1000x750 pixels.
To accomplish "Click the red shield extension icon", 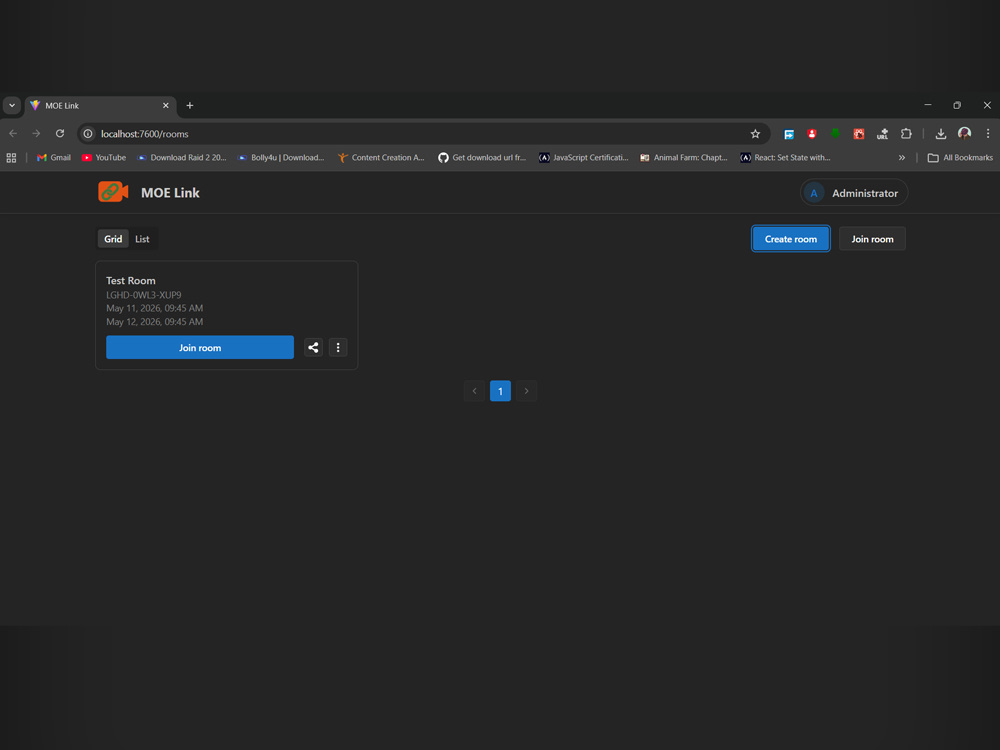I will pos(812,134).
